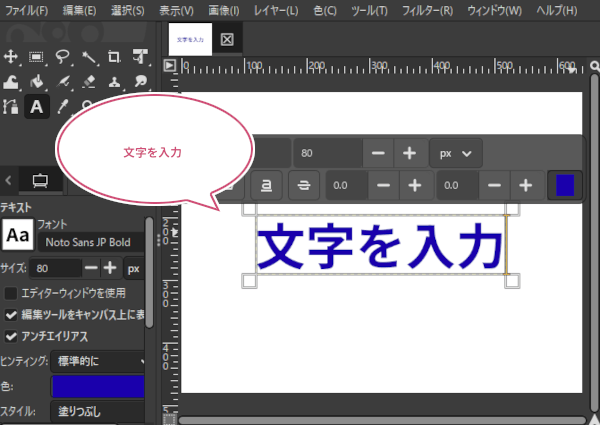The height and width of the screenshot is (425, 600).
Task: Open the ツール(T) menu
Action: [369, 10]
